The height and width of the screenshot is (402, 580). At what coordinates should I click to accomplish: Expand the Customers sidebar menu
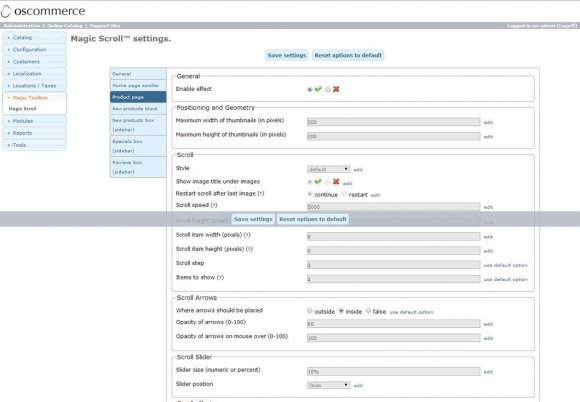pos(34,62)
